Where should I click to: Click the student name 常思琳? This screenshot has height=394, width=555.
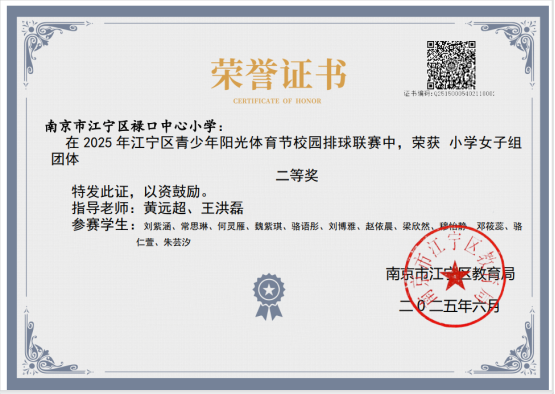coord(194,226)
